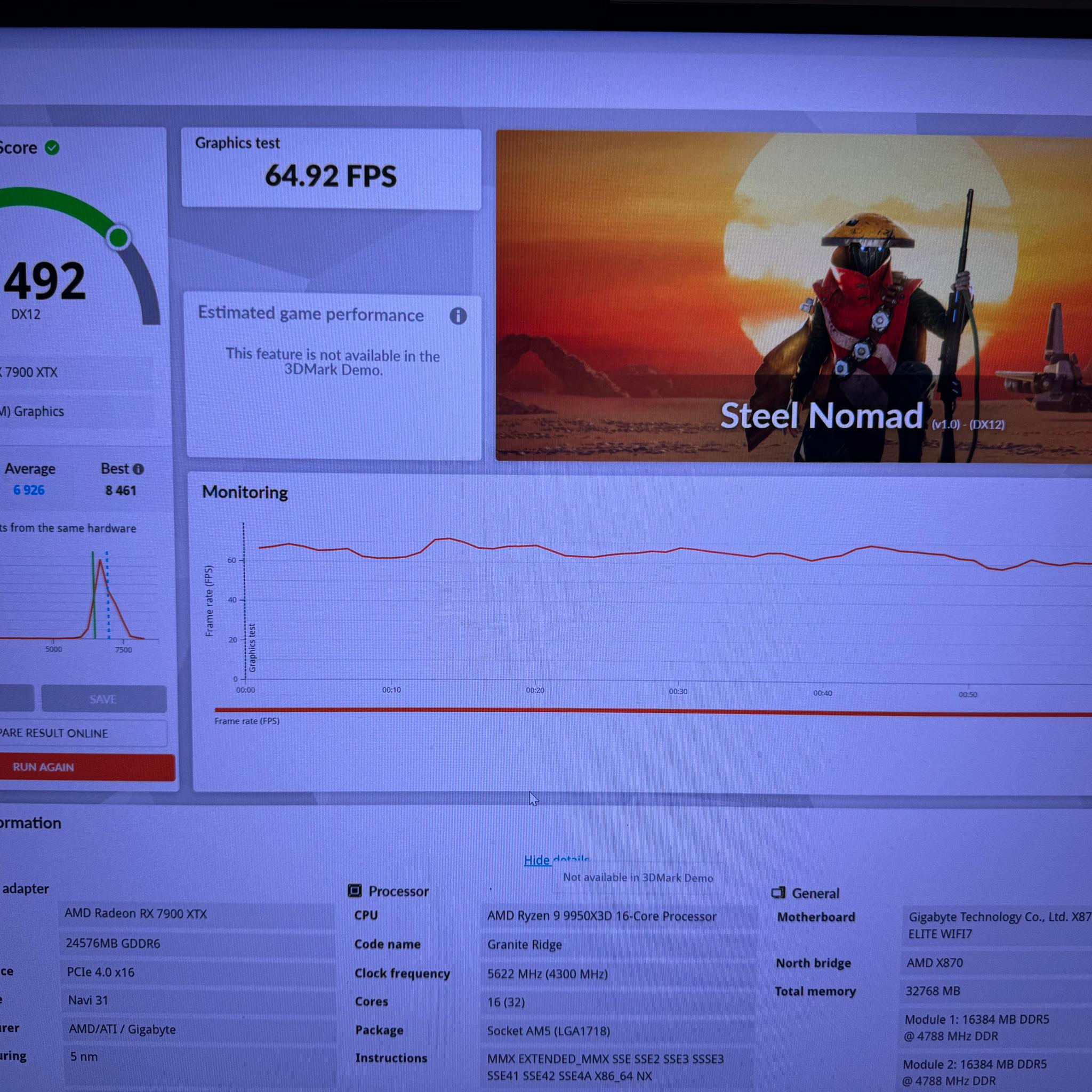Click the Granite Ridge code name value
The image size is (1092, 1092).
pos(619,944)
